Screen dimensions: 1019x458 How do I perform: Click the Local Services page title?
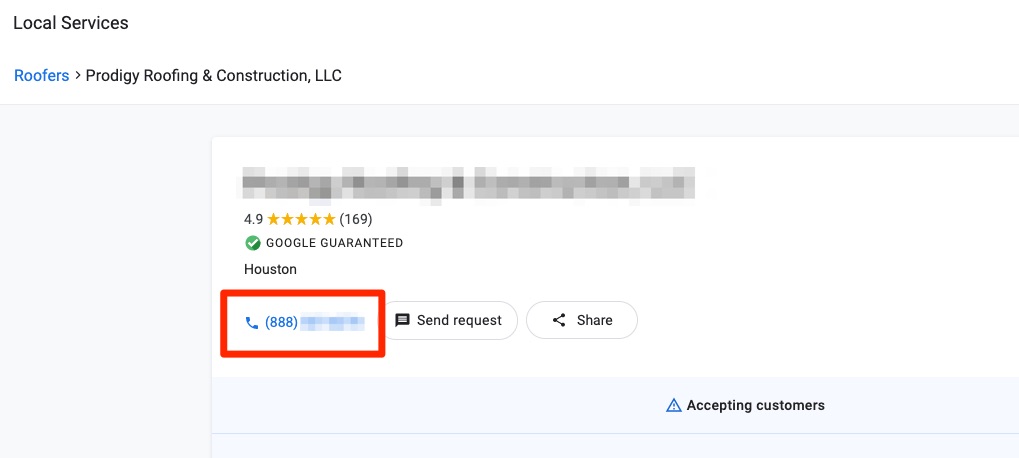point(70,22)
